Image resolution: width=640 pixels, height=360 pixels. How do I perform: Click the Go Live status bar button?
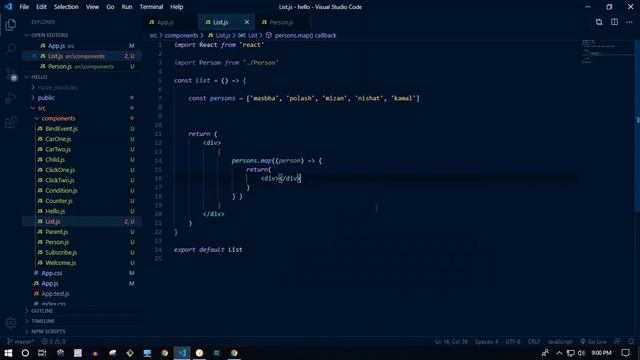593,341
